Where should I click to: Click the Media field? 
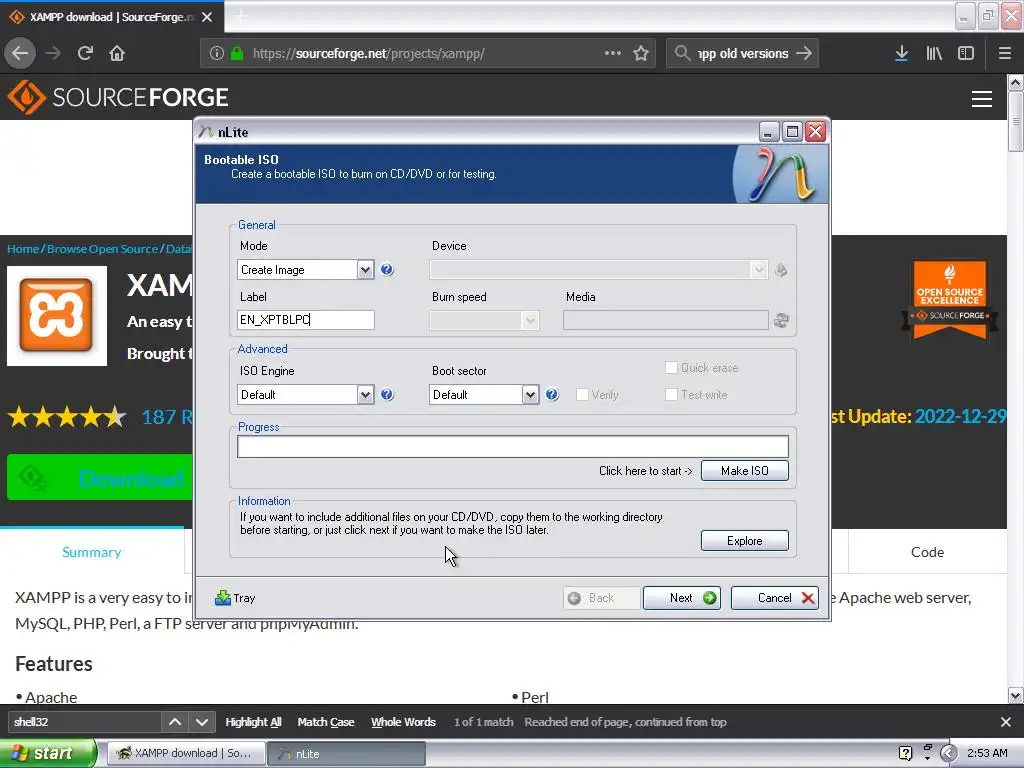665,320
